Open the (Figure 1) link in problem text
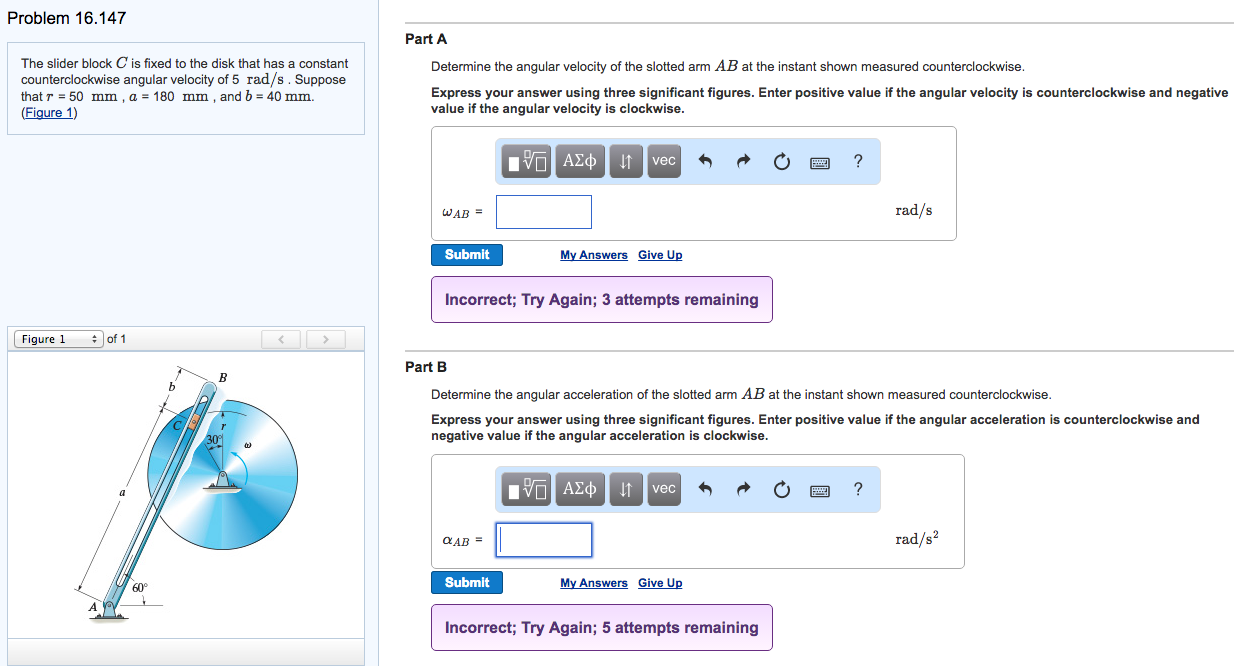Viewport: 1252px width, 666px height. click(49, 113)
